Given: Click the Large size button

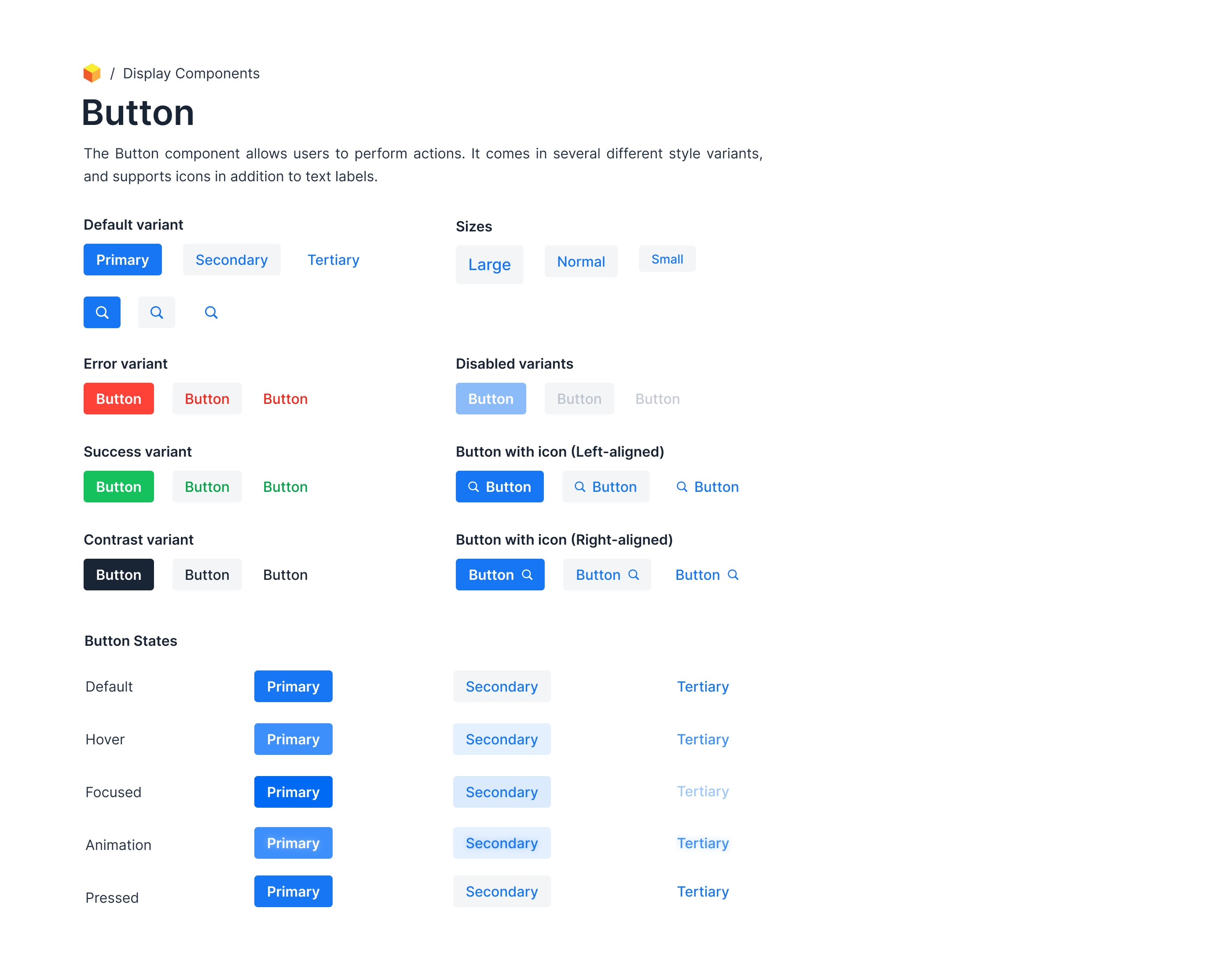Looking at the screenshot, I should tap(489, 264).
